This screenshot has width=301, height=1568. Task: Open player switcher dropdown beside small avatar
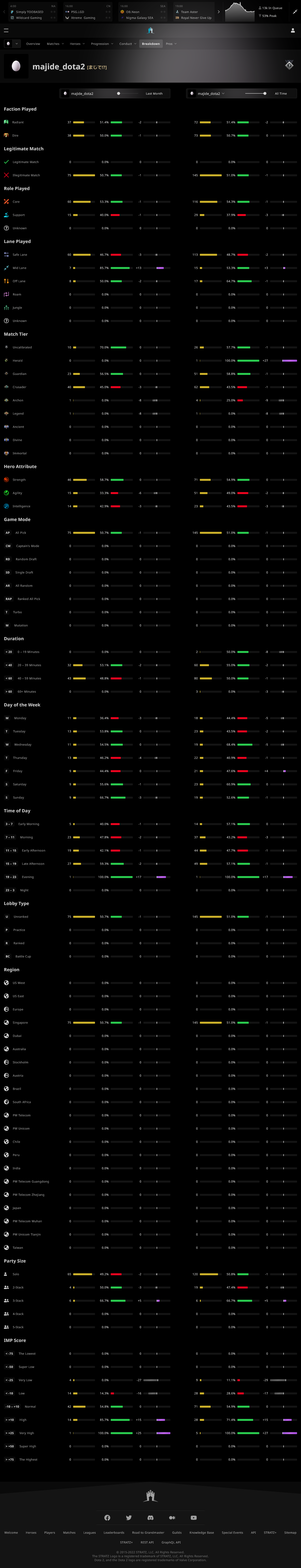pos(16,44)
